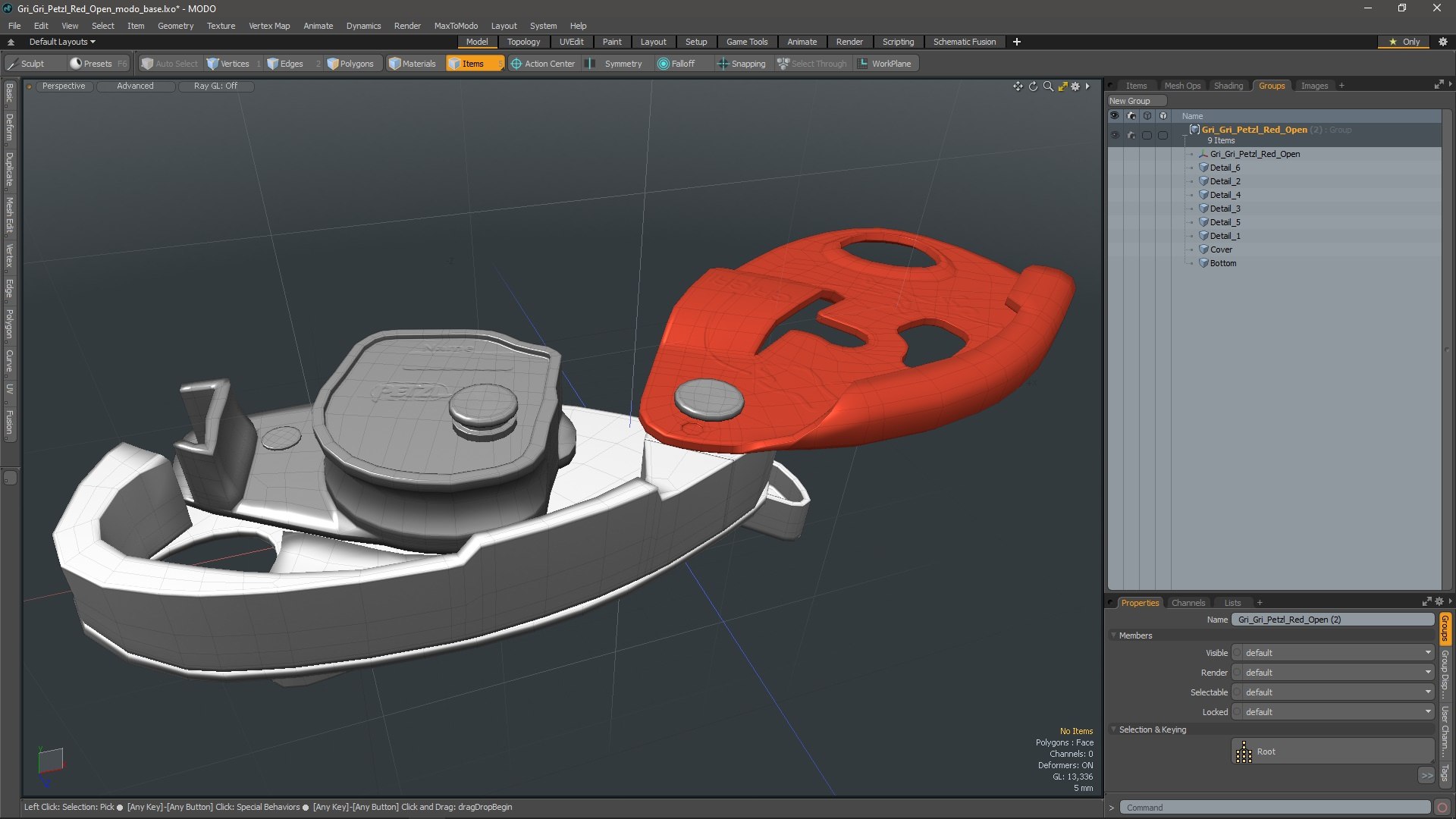Screen dimensions: 1456x819
Task: Open the Texture menu
Action: 221,26
